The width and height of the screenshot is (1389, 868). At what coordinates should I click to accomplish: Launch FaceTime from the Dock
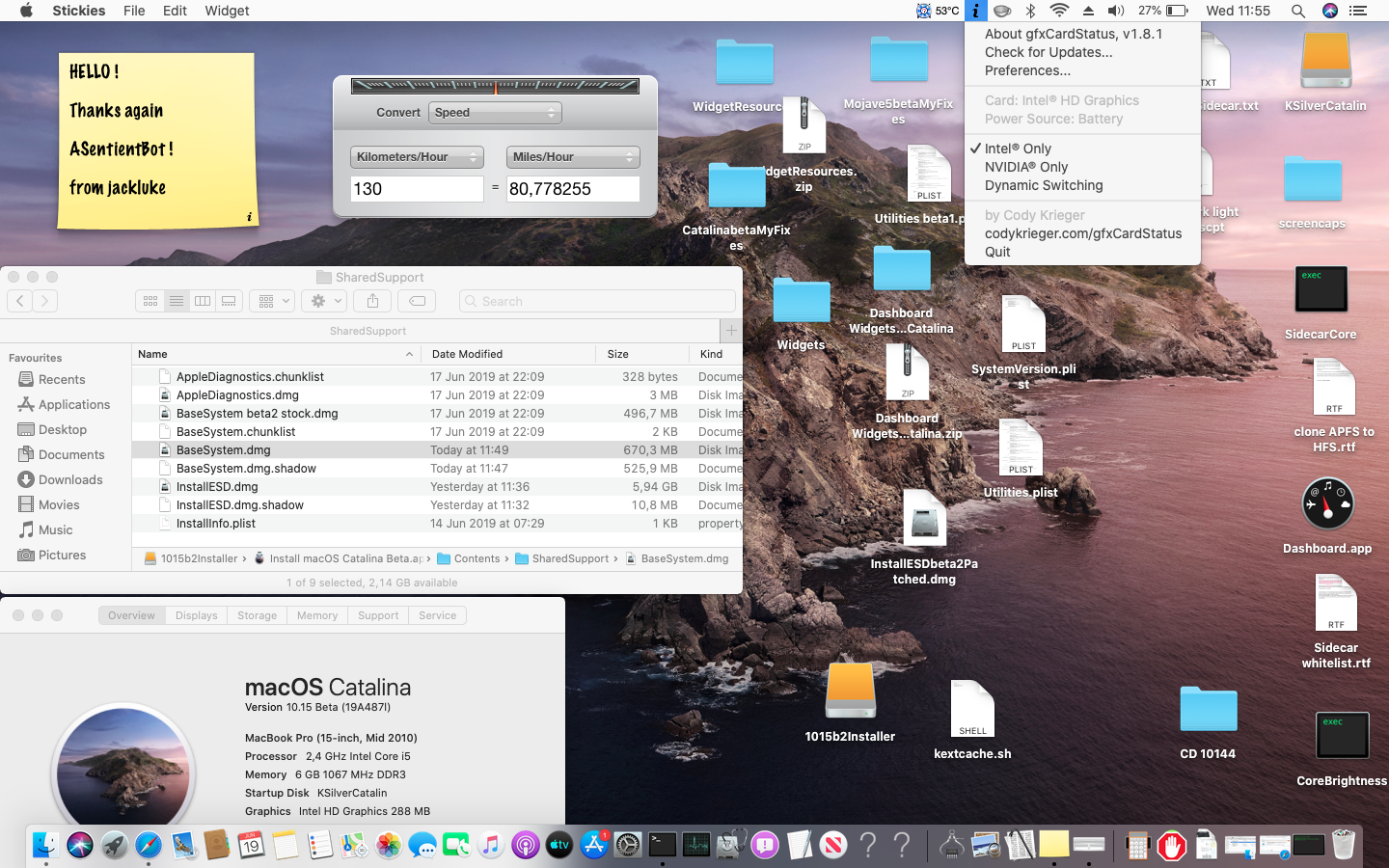456,846
